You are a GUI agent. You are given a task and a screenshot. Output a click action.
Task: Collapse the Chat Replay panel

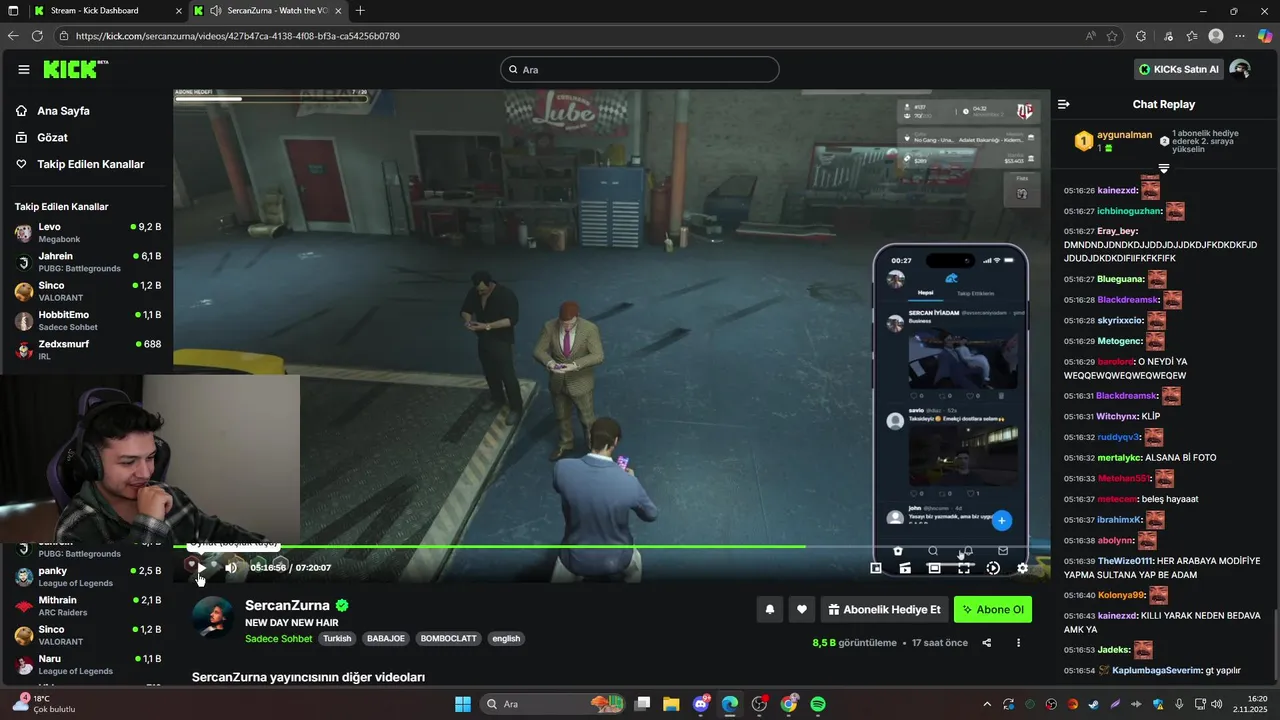click(x=1064, y=104)
